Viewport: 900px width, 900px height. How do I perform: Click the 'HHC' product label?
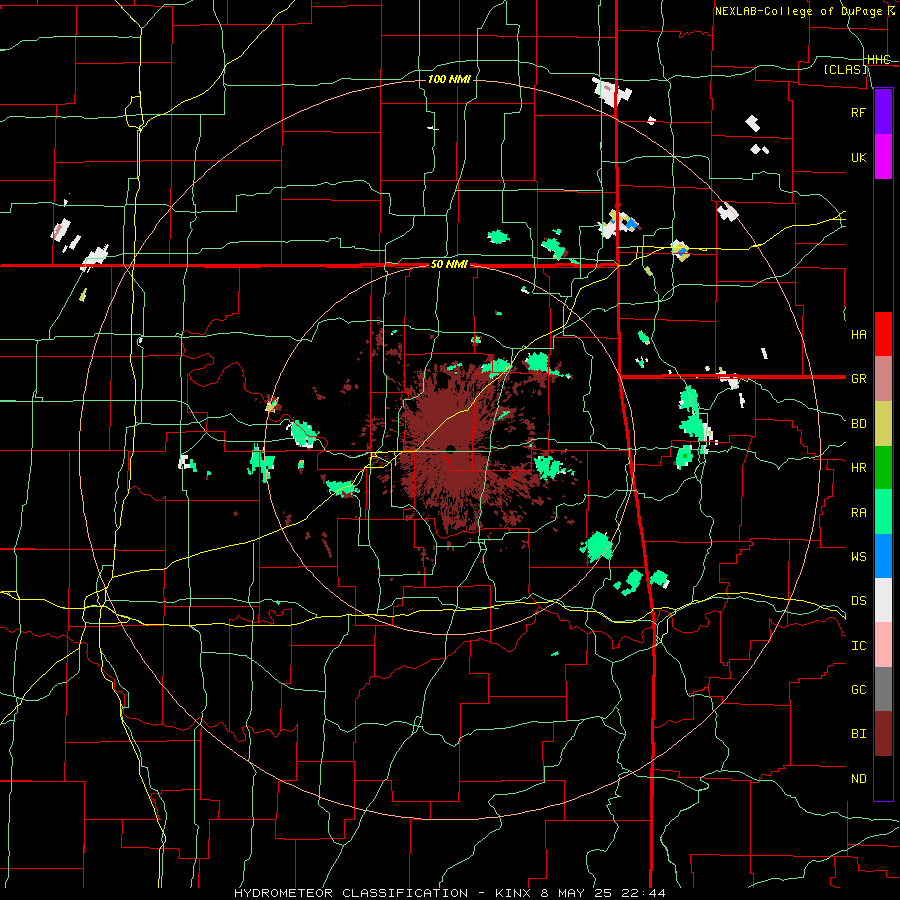click(x=878, y=60)
